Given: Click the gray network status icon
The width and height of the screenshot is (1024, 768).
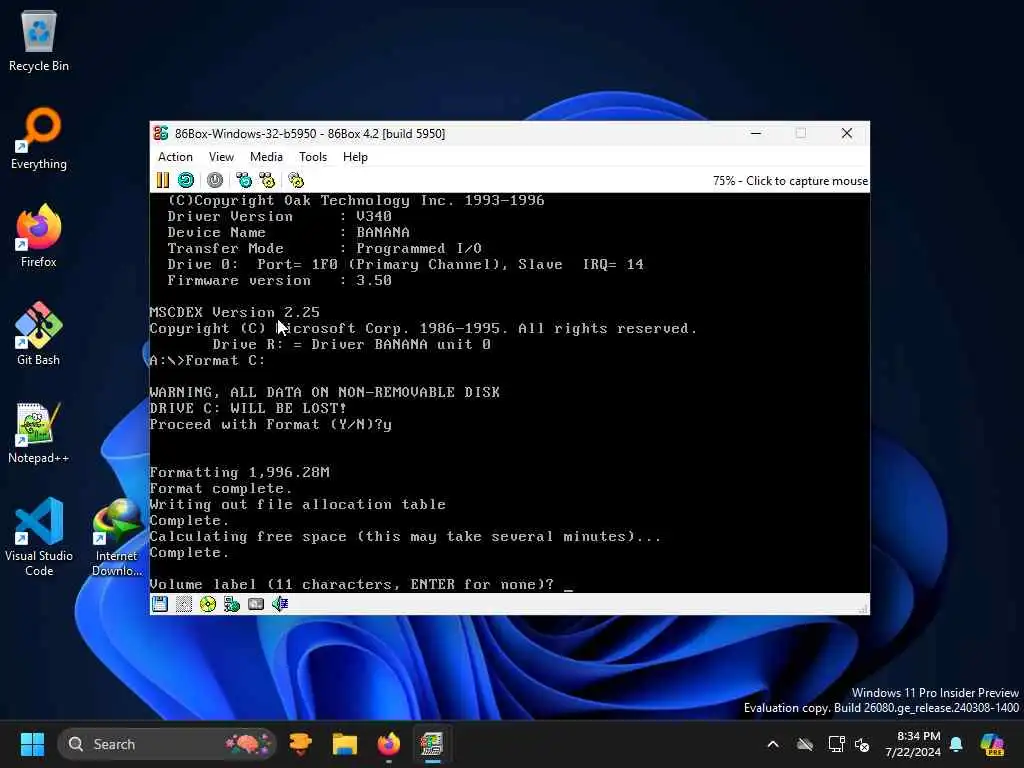Looking at the screenshot, I should [256, 604].
